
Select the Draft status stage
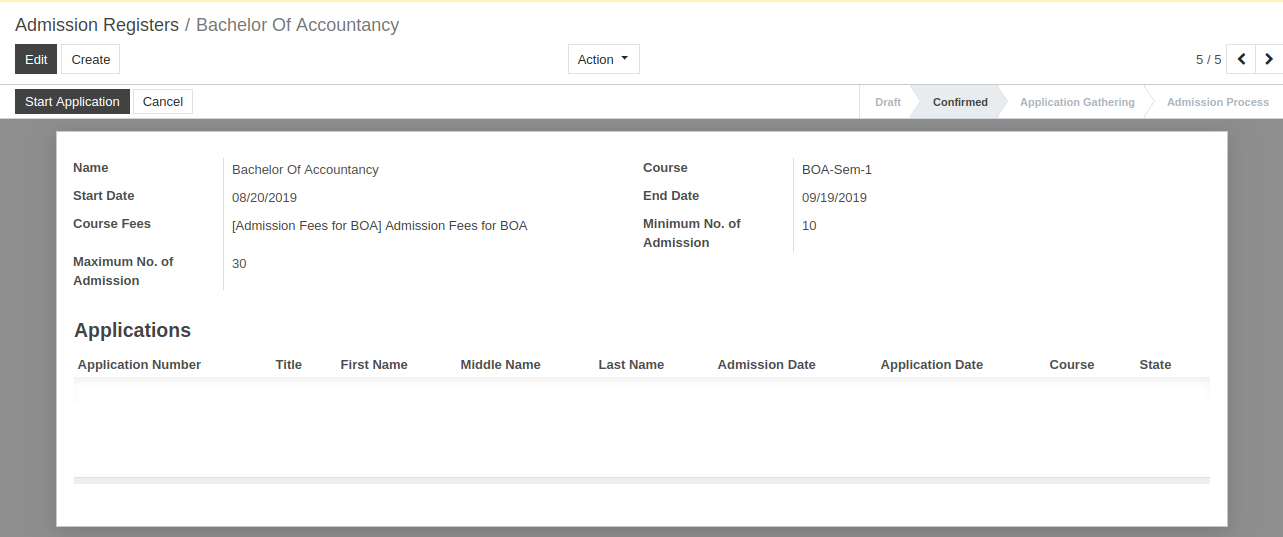click(888, 102)
